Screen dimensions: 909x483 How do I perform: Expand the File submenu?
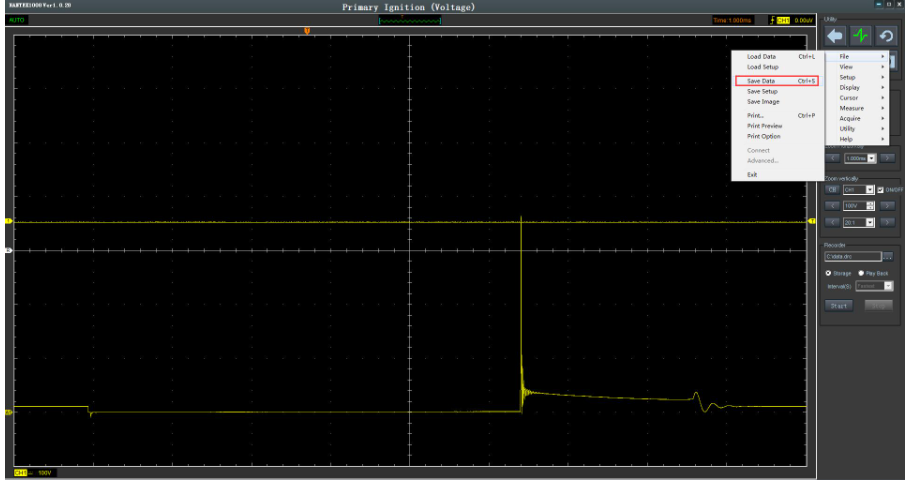click(x=856, y=57)
